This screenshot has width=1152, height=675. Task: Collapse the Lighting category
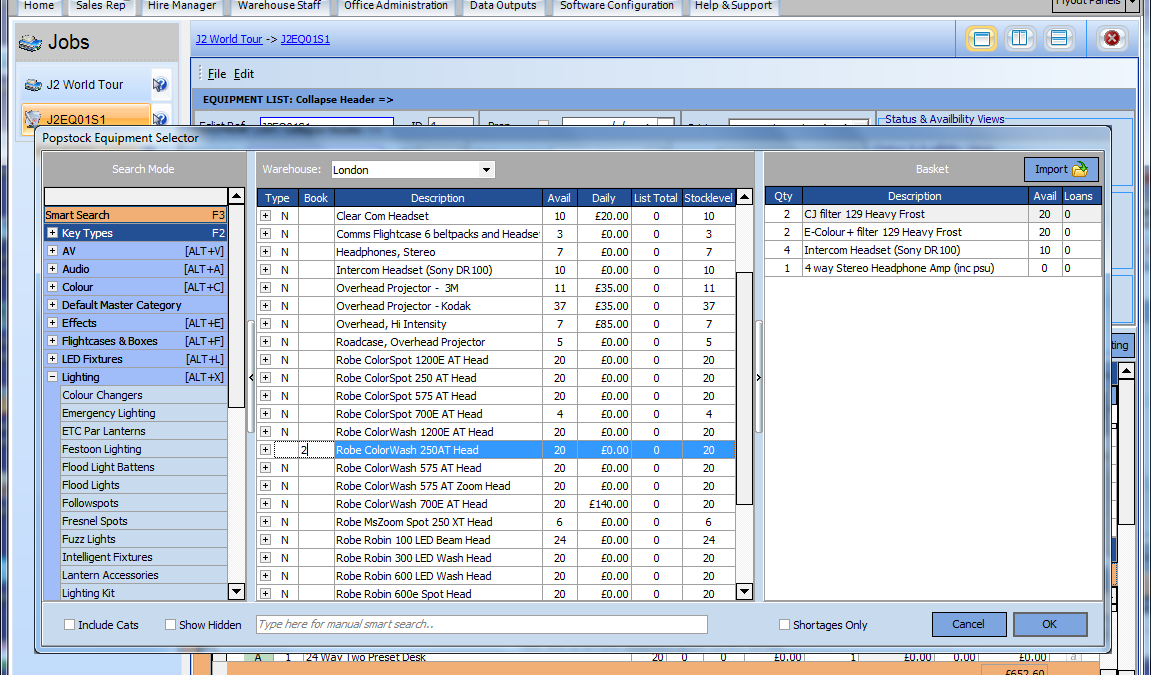tap(52, 377)
